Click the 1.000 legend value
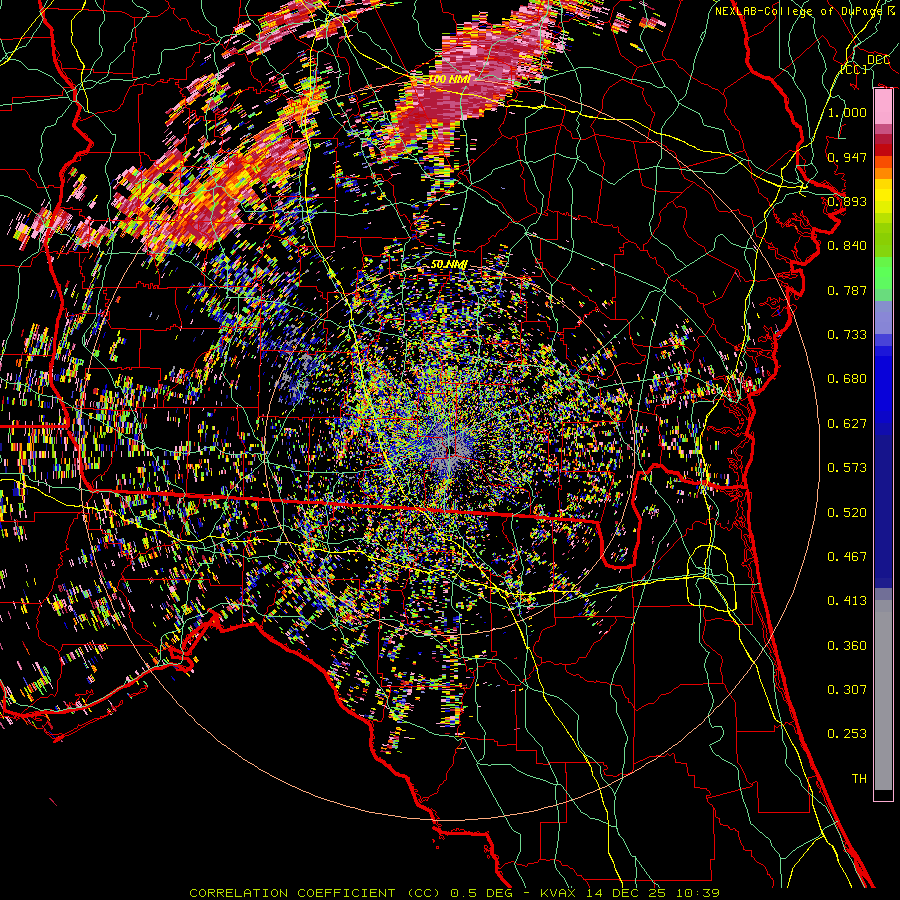900x900 pixels. pos(847,112)
